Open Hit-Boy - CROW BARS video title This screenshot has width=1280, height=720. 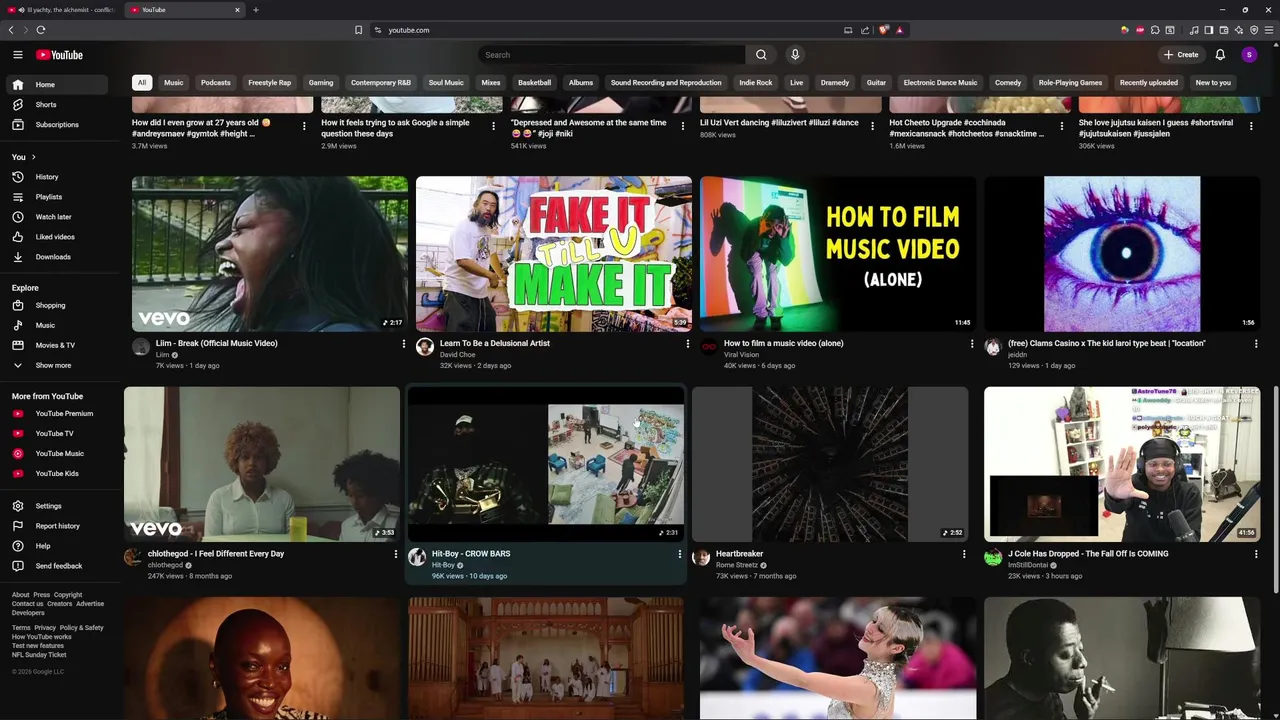point(471,554)
